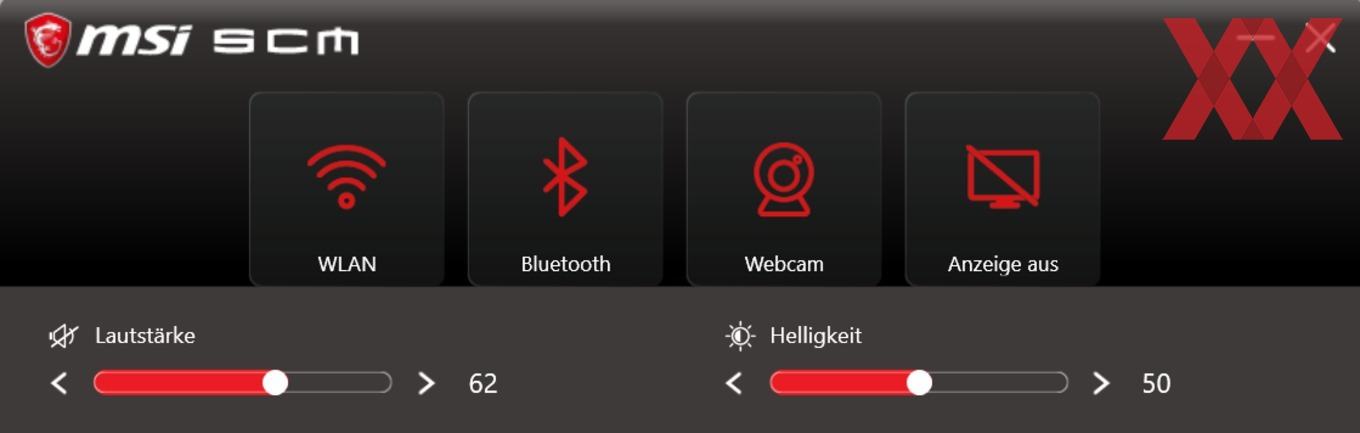Click the Helligkeit slider handle
The height and width of the screenshot is (433, 1360).
click(919, 382)
